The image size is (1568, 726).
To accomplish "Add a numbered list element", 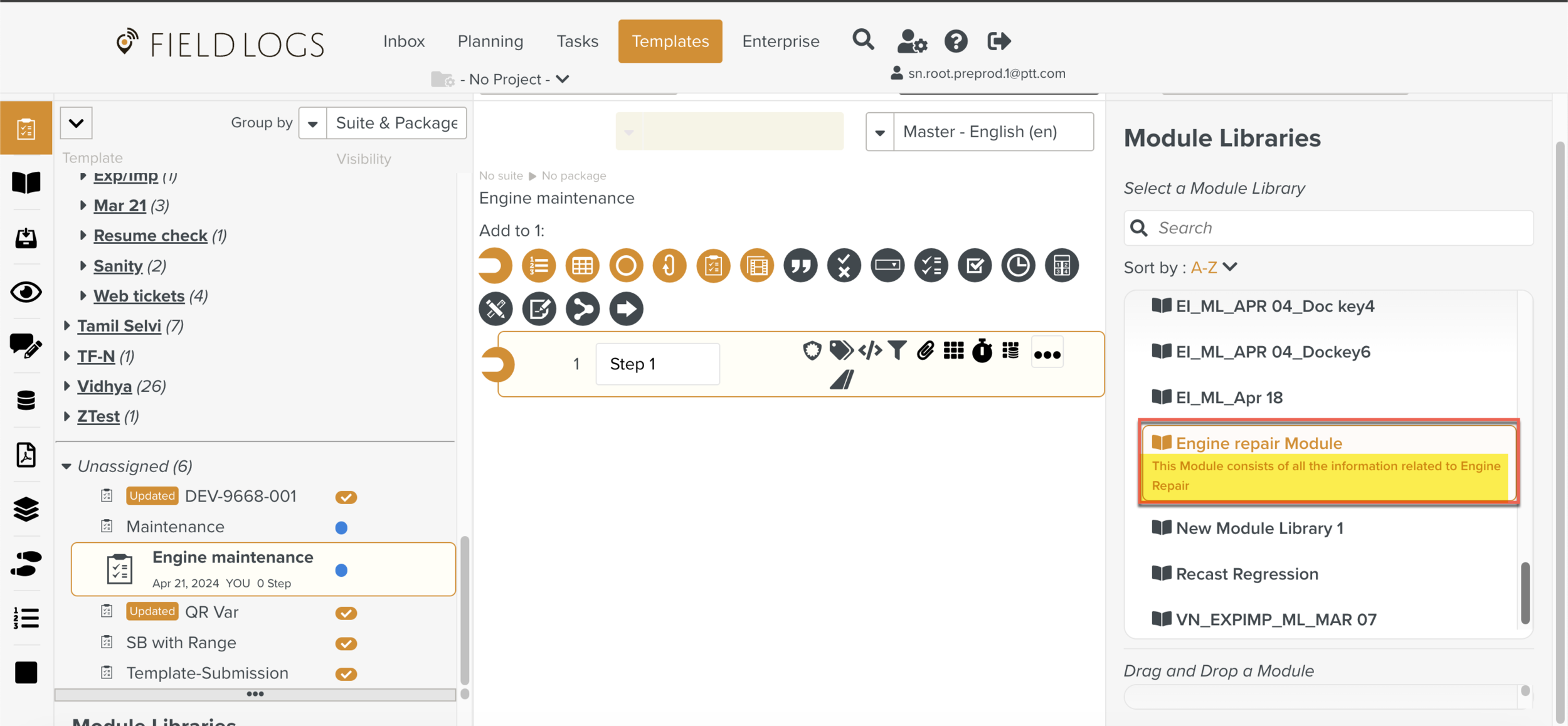I will pos(539,266).
